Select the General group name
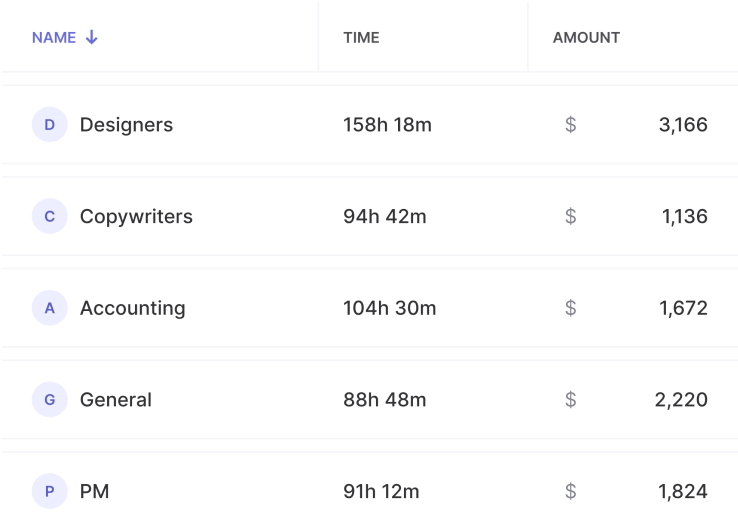 116,400
